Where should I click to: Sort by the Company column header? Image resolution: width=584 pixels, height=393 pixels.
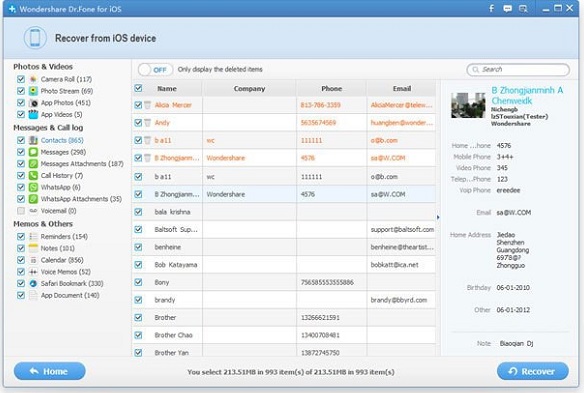[x=249, y=89]
